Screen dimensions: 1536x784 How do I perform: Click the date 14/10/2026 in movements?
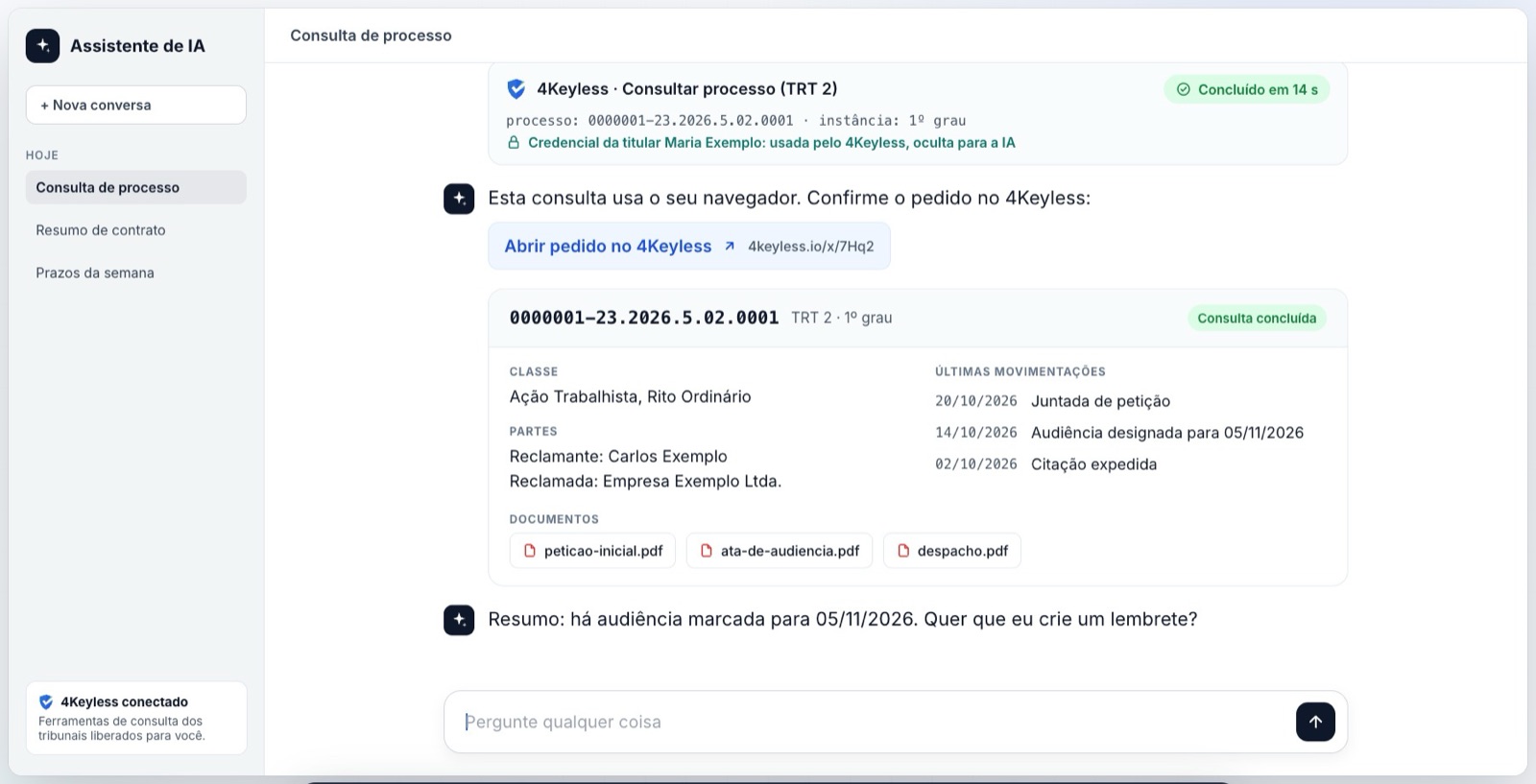976,433
